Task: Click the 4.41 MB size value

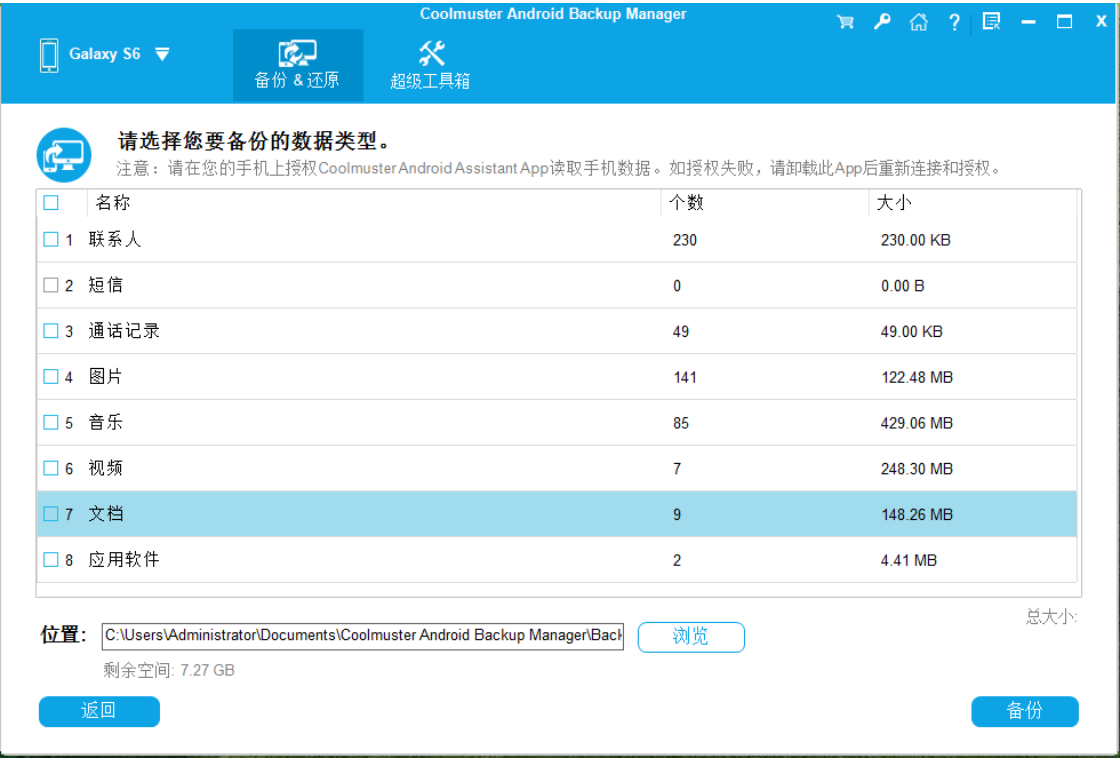Action: coord(909,560)
